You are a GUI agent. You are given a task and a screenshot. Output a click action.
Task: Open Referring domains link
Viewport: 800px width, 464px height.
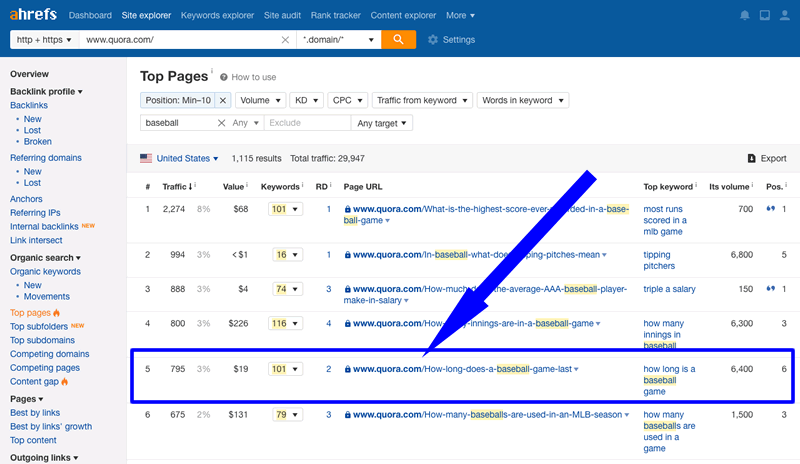pyautogui.click(x=46, y=158)
